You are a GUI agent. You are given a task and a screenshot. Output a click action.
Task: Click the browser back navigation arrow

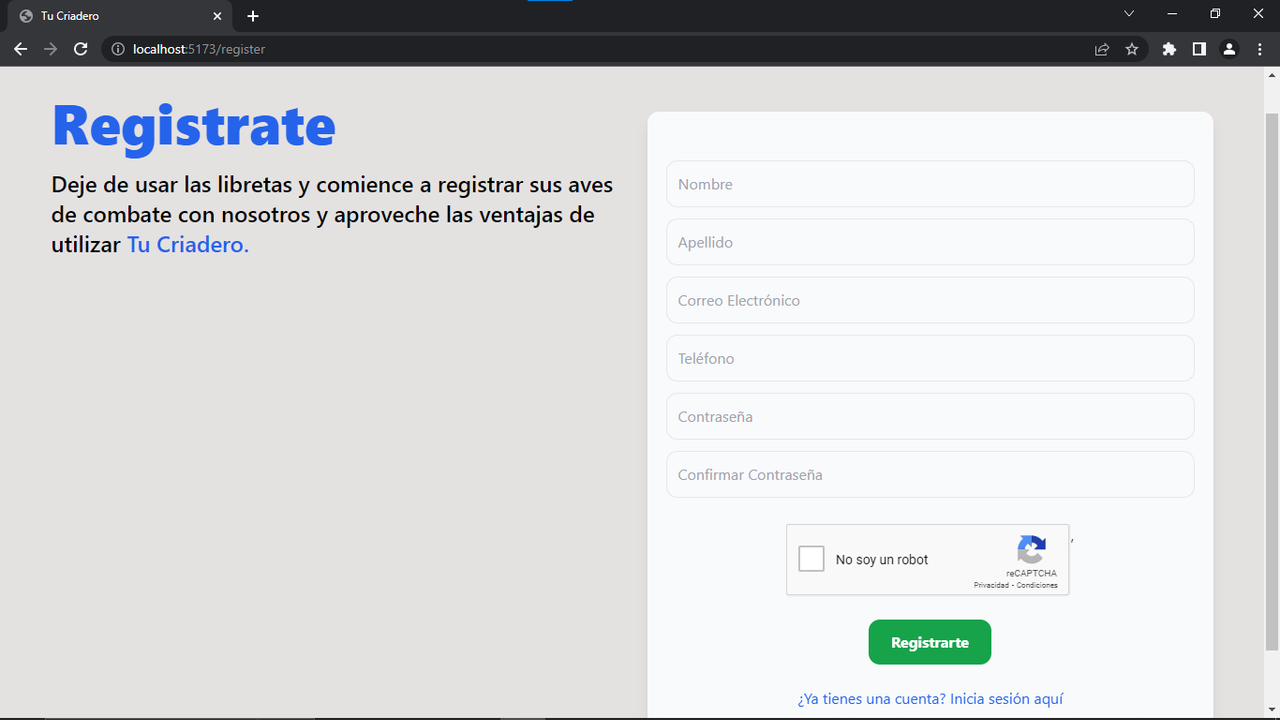(x=20, y=48)
